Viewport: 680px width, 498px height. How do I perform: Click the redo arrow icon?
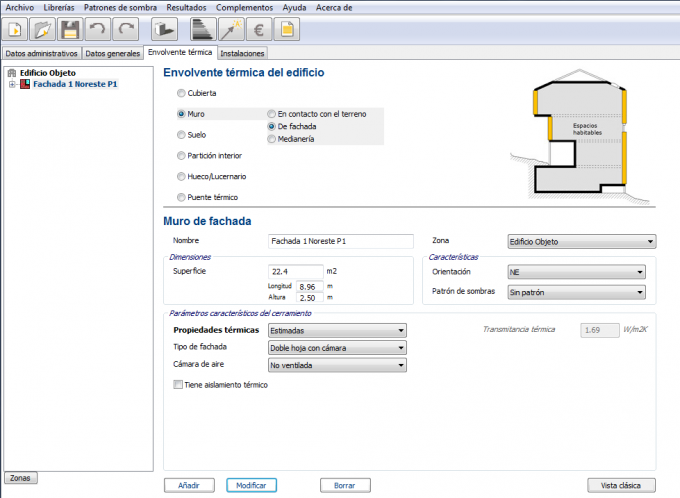tap(125, 30)
